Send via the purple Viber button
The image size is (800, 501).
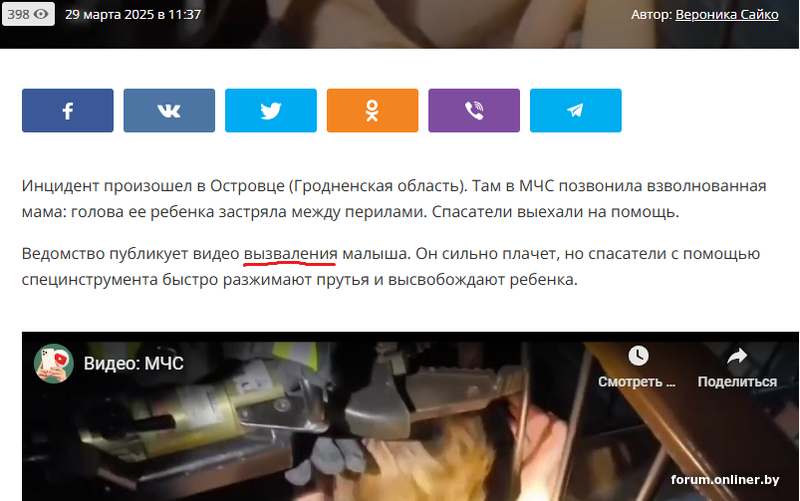[474, 110]
